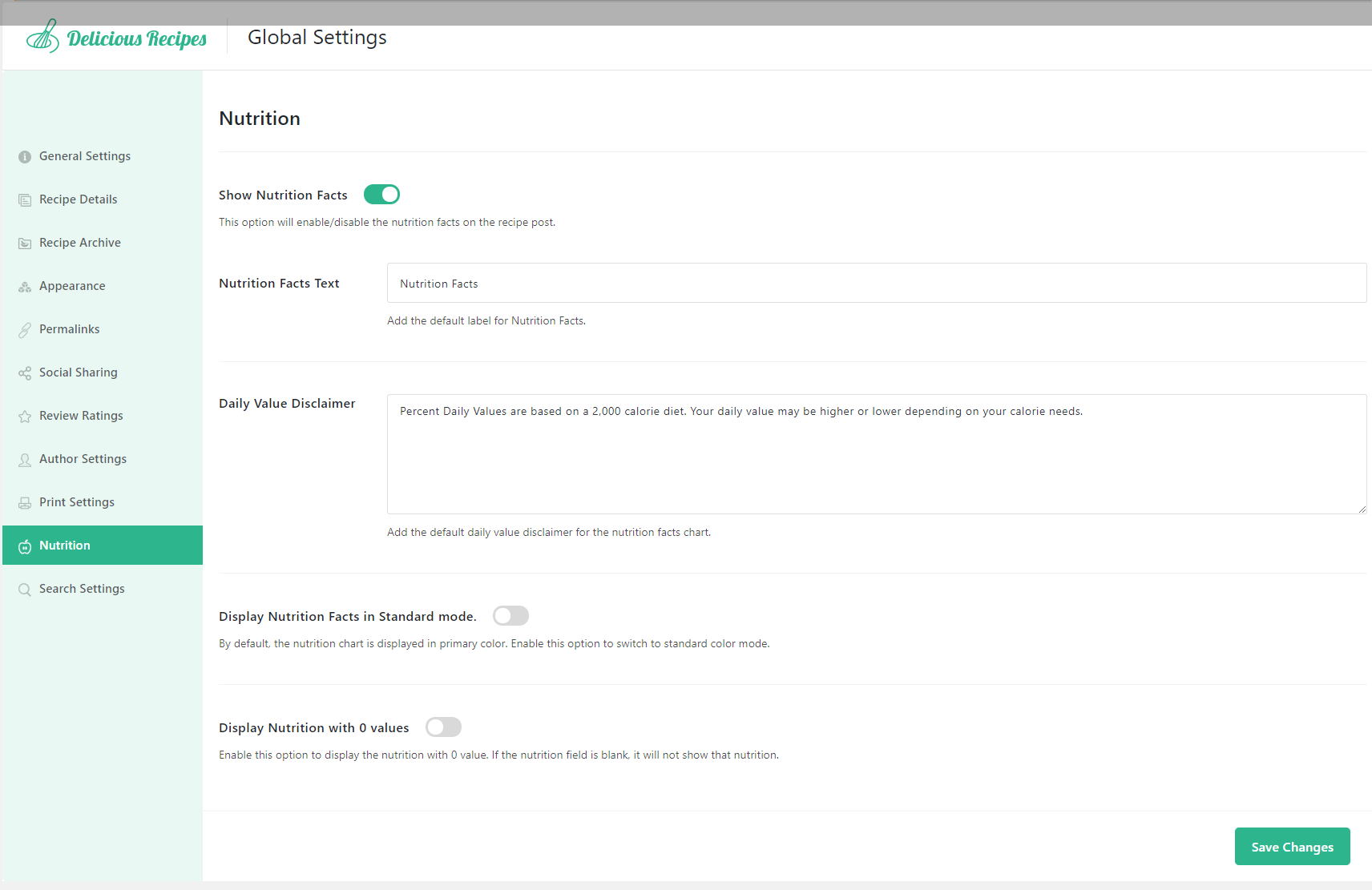Enable Display Nutrition with 0 values
This screenshot has height=890, width=1372.
[x=443, y=727]
